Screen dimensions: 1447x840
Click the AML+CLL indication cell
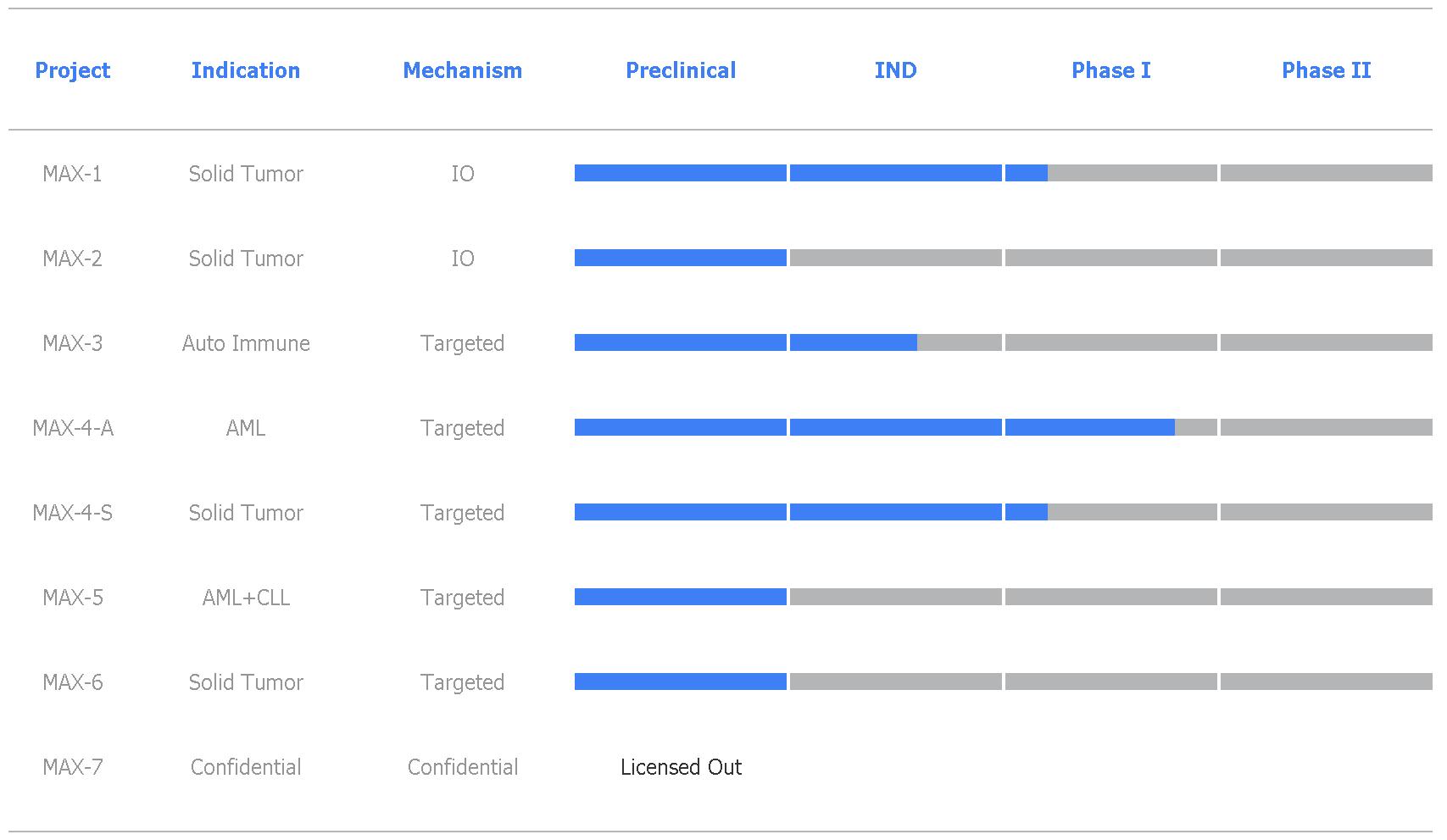coord(246,598)
